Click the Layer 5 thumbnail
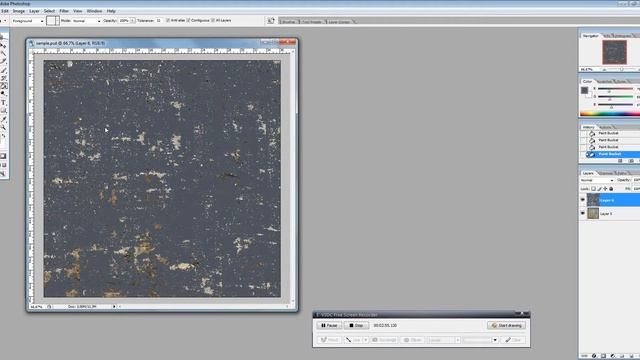This screenshot has height=360, width=640. click(x=593, y=213)
